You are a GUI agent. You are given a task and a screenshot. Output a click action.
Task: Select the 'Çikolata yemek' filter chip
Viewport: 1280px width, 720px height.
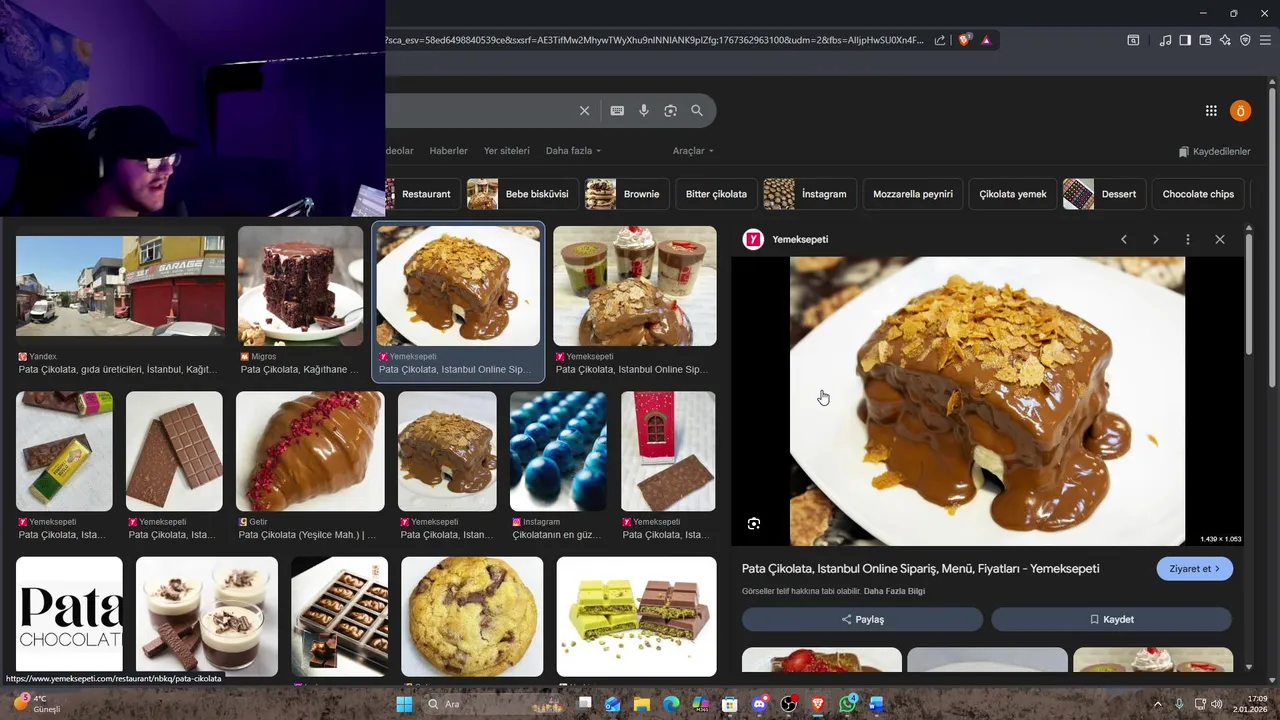(1012, 194)
